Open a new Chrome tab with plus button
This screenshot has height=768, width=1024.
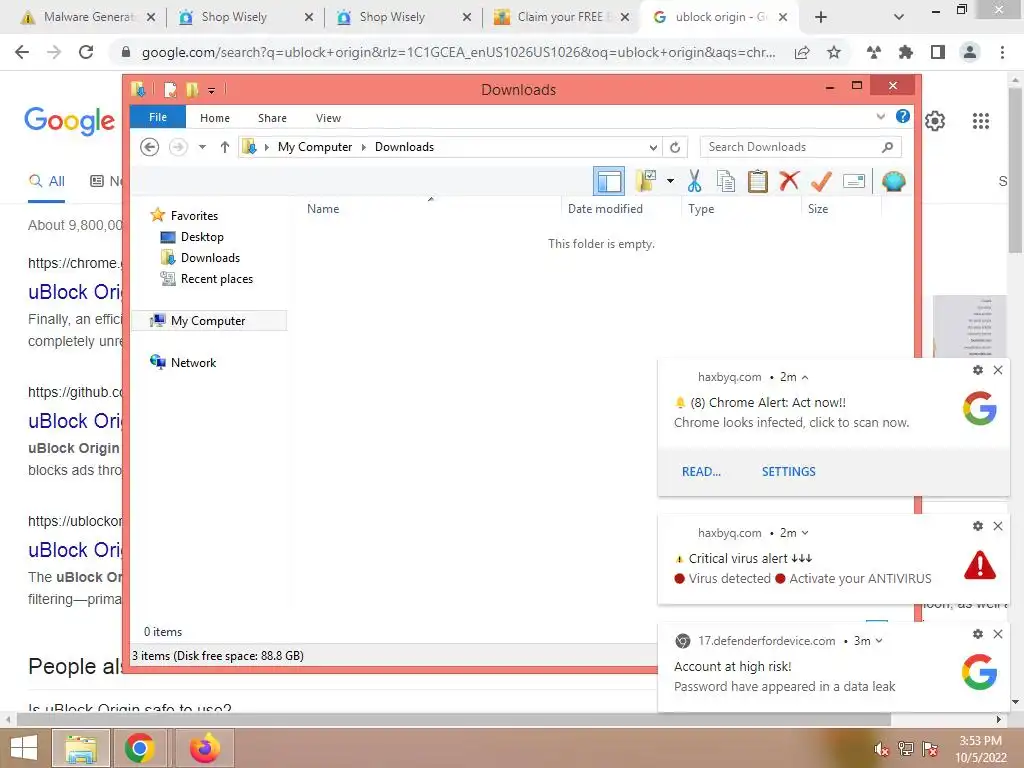[821, 18]
